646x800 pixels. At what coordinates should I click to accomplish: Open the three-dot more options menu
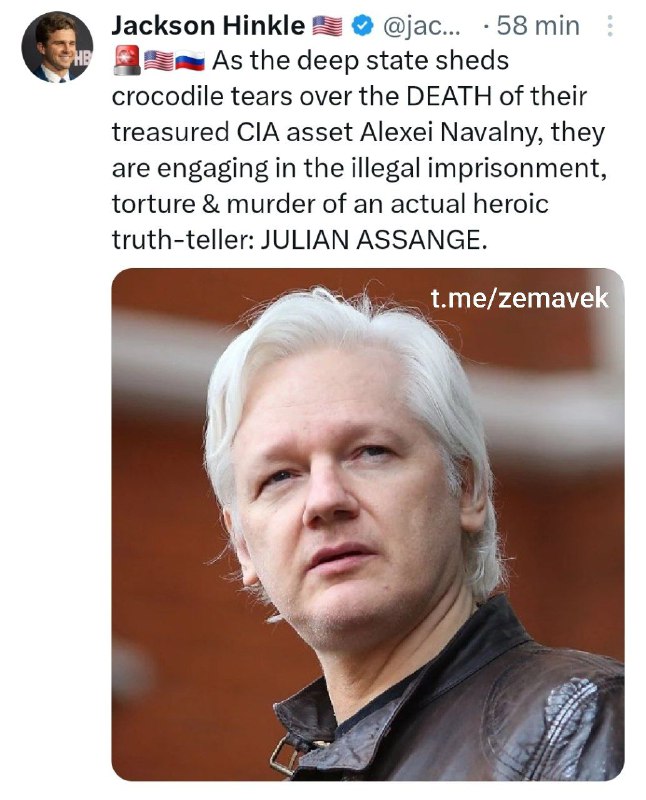pos(609,26)
